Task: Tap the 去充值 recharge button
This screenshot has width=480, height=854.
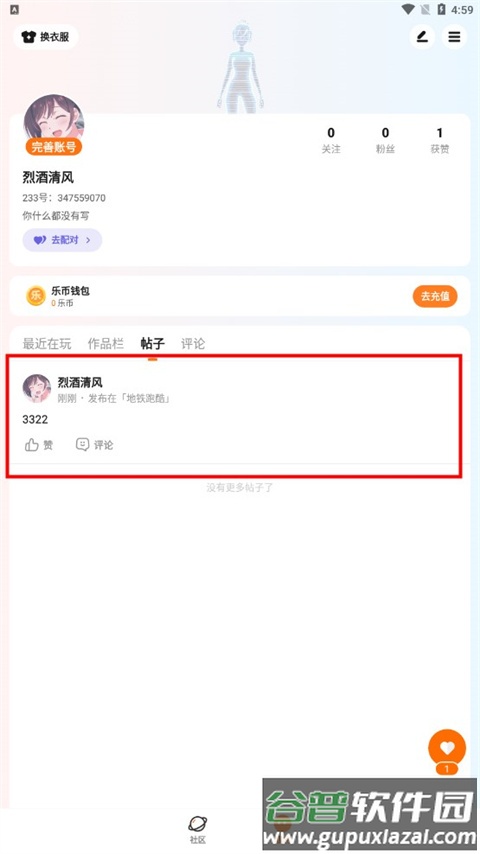Action: tap(435, 296)
